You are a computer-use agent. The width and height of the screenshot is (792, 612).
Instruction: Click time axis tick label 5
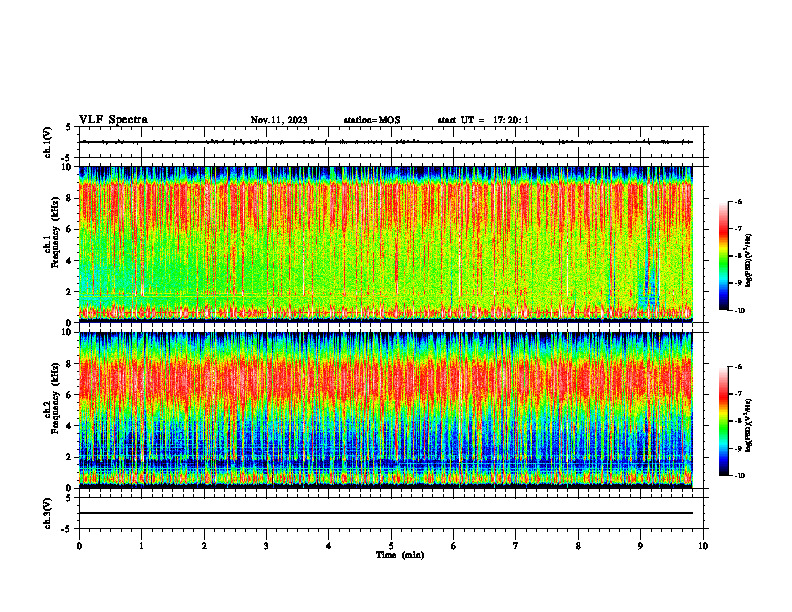click(x=391, y=546)
